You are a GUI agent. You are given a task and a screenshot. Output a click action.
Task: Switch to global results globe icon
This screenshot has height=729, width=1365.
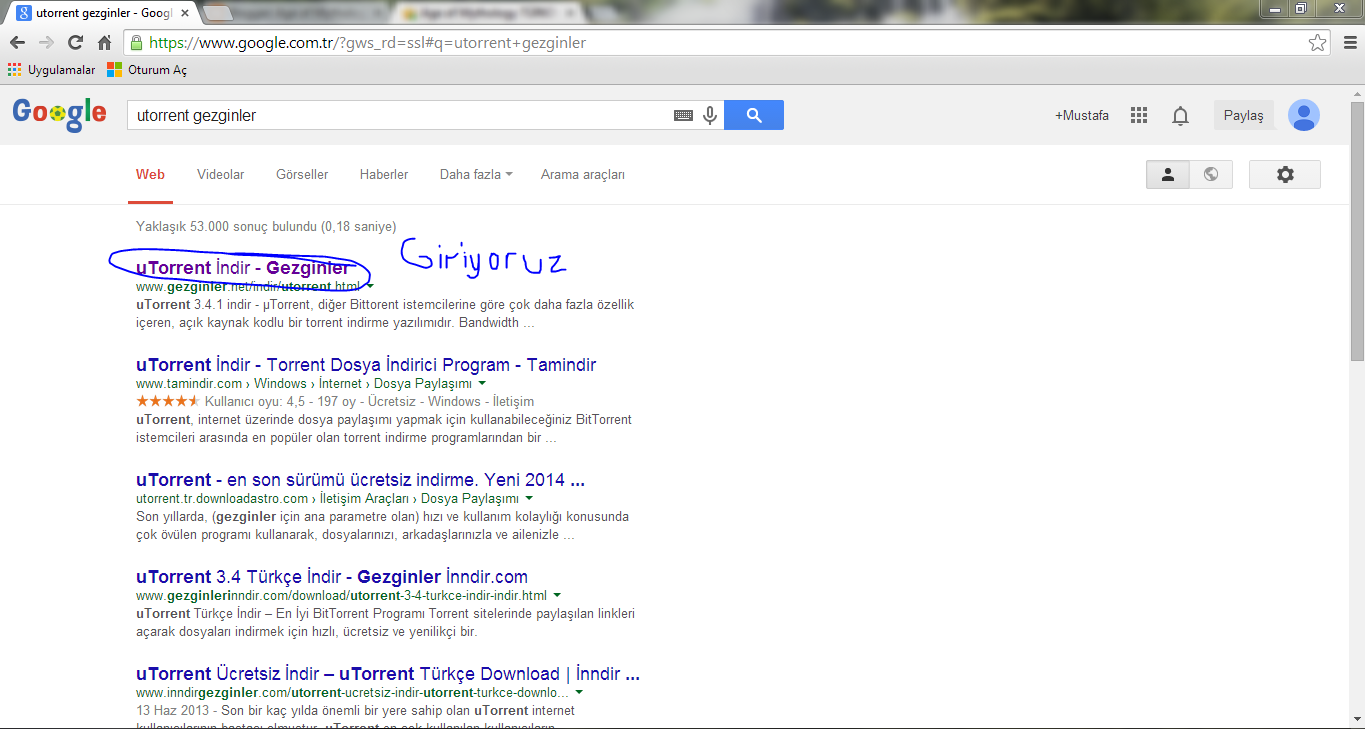click(1211, 174)
